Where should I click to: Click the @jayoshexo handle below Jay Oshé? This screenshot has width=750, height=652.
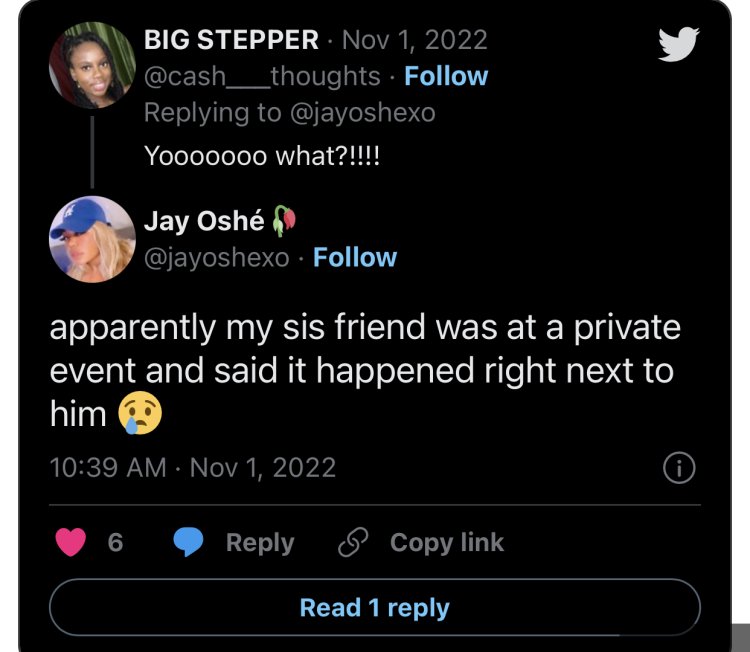217,257
